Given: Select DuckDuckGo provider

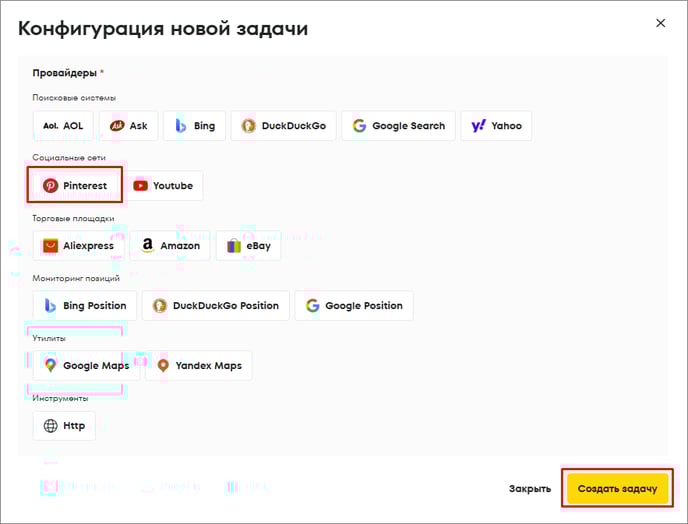Looking at the screenshot, I should [x=283, y=126].
